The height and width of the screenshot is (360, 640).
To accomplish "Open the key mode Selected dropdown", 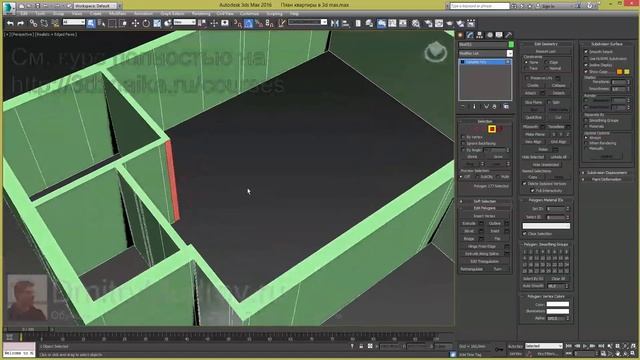I will pyautogui.click(x=544, y=346).
